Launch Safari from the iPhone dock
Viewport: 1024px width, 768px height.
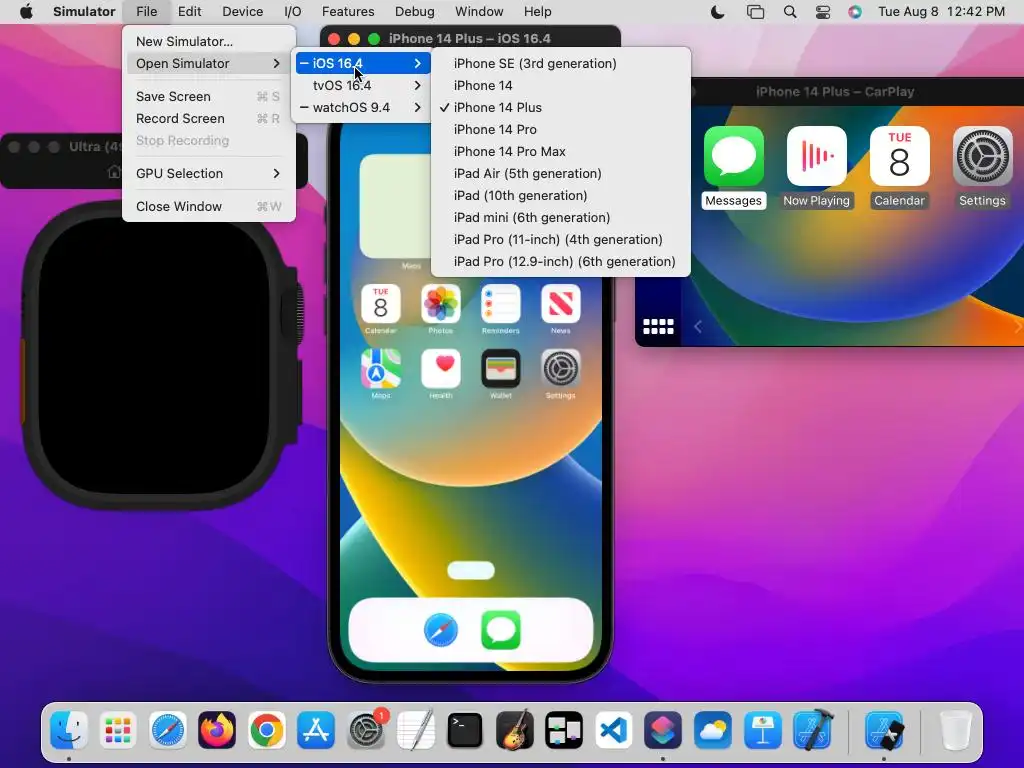tap(441, 630)
